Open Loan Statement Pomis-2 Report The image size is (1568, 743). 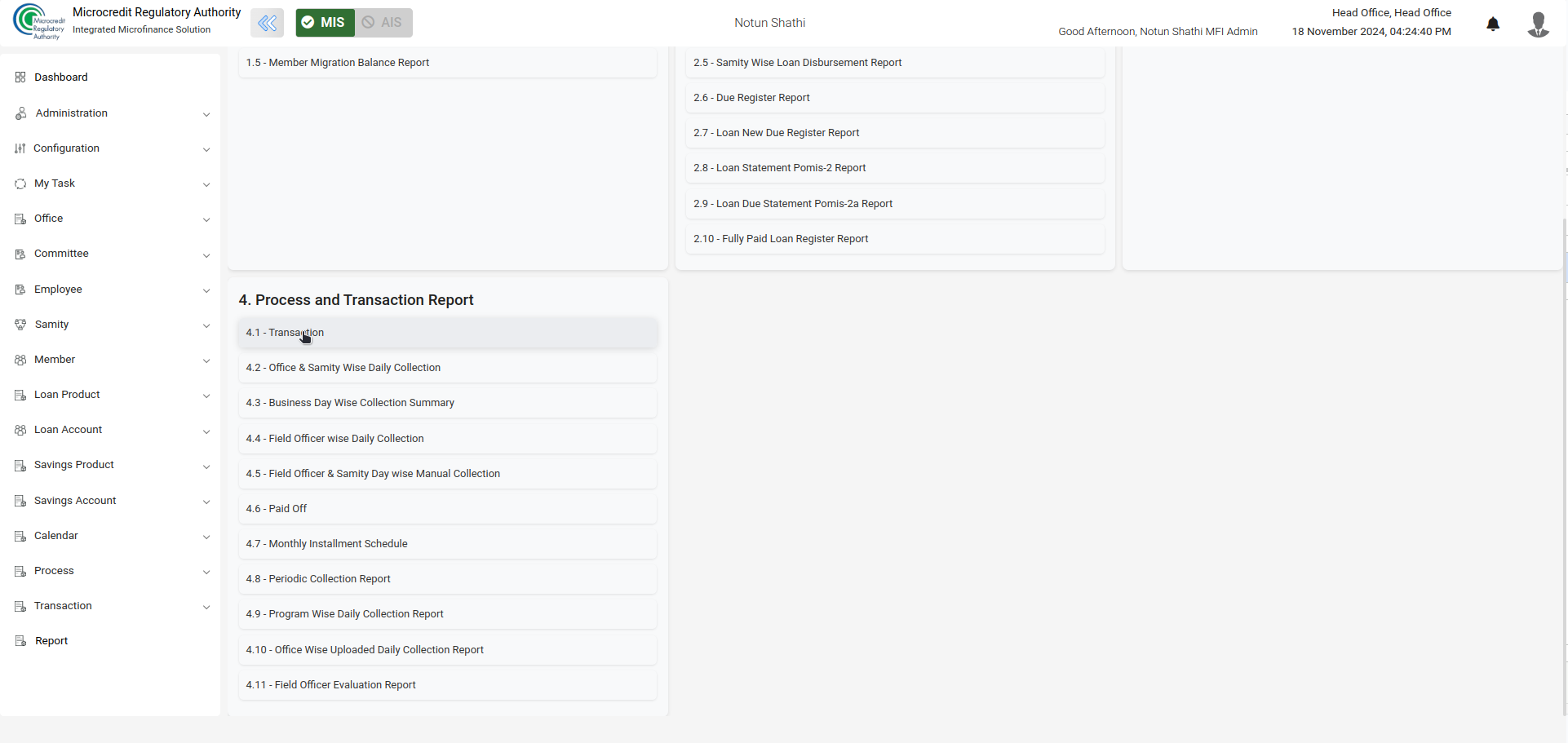tap(895, 168)
